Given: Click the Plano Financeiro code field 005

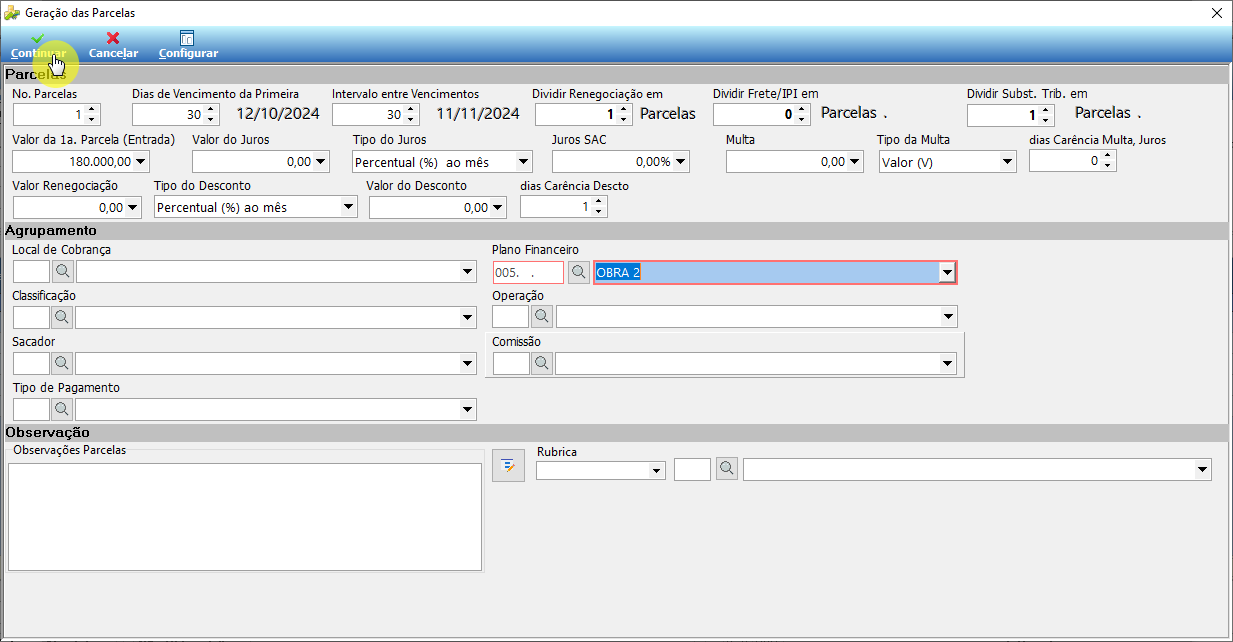Looking at the screenshot, I should [x=528, y=272].
